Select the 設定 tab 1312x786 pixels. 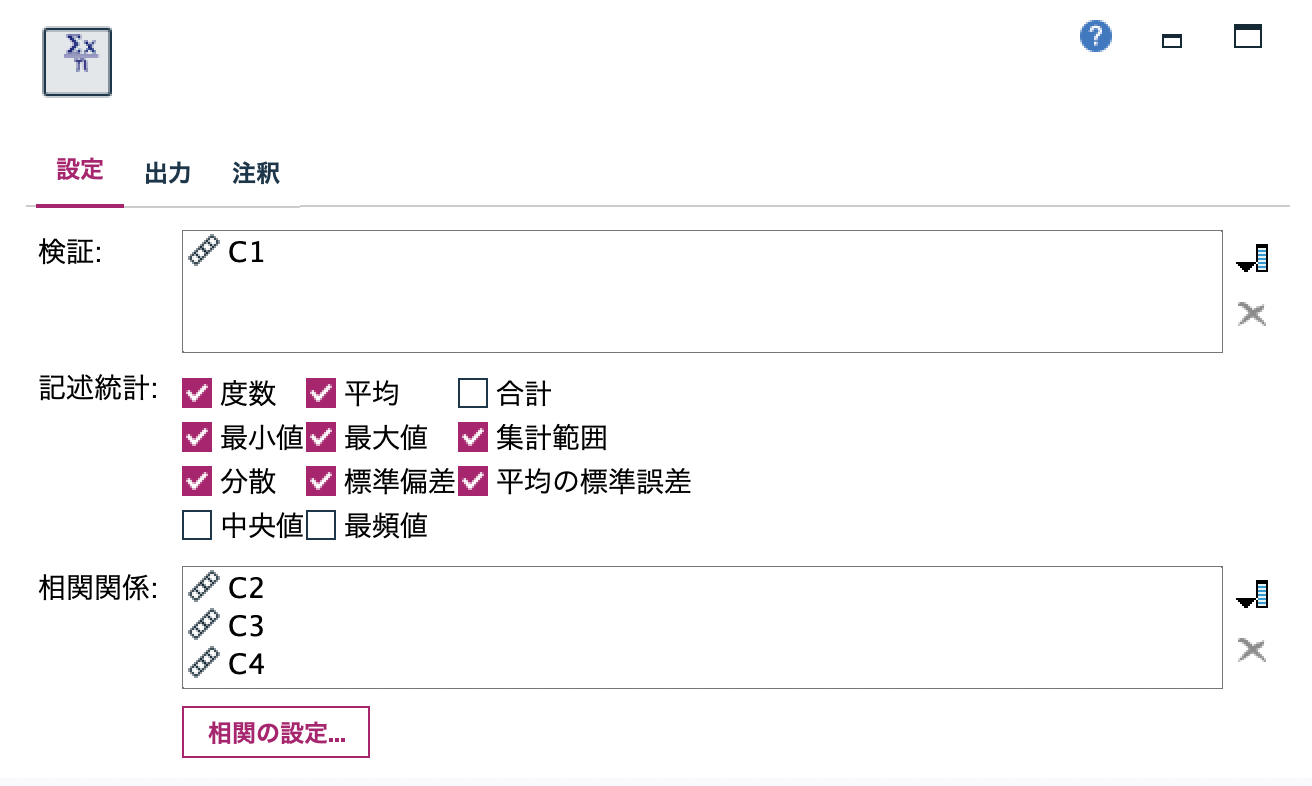point(80,172)
